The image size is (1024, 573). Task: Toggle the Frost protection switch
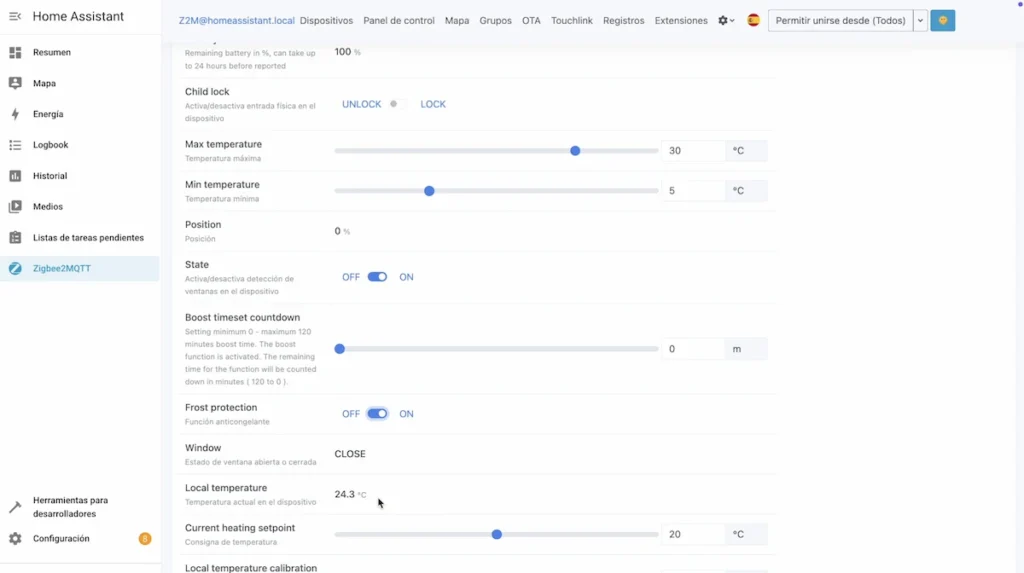[377, 414]
